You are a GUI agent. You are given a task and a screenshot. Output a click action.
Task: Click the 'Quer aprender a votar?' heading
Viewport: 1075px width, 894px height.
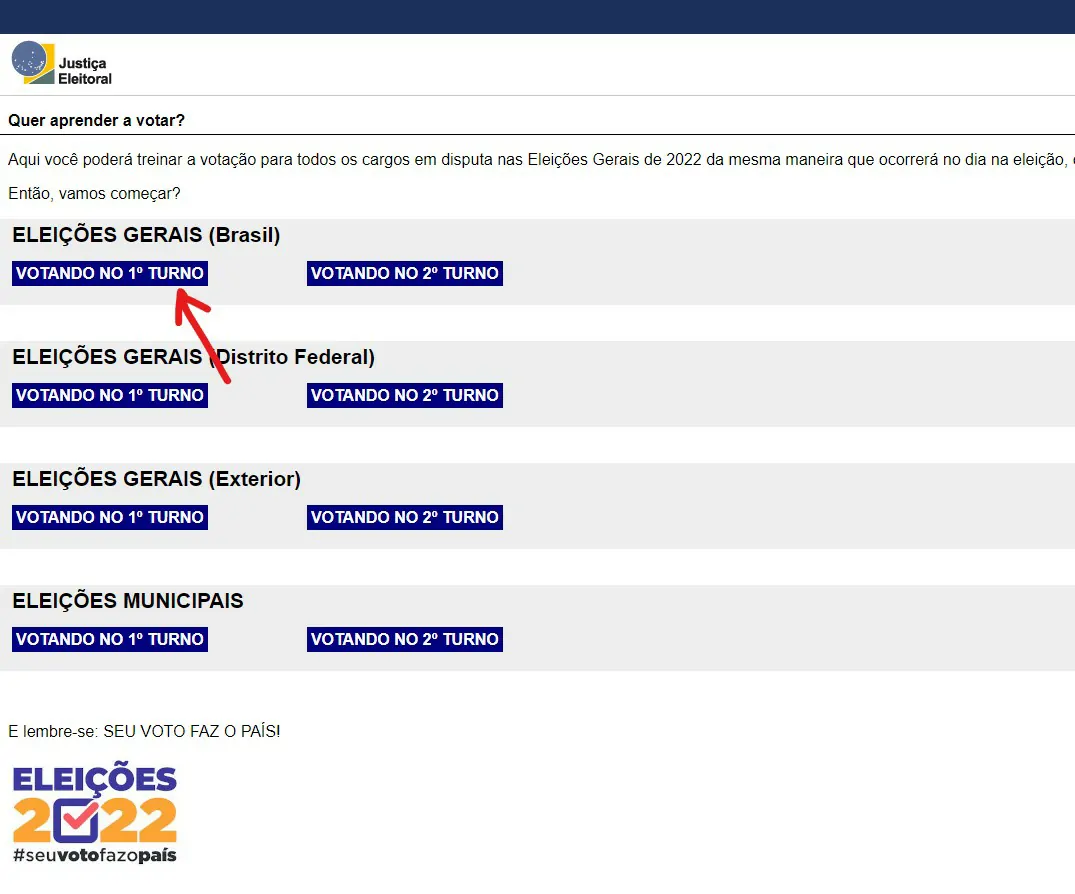pos(97,121)
